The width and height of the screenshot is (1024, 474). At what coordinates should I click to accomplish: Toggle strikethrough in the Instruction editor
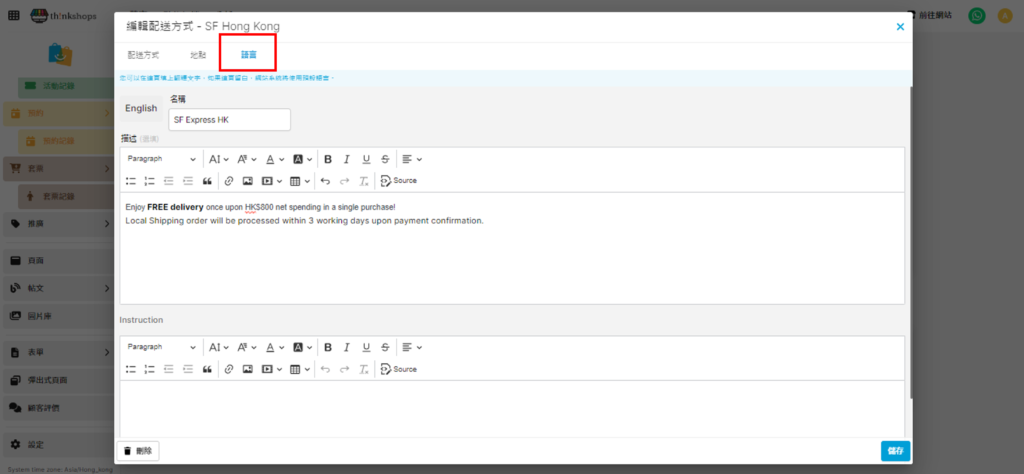(385, 347)
